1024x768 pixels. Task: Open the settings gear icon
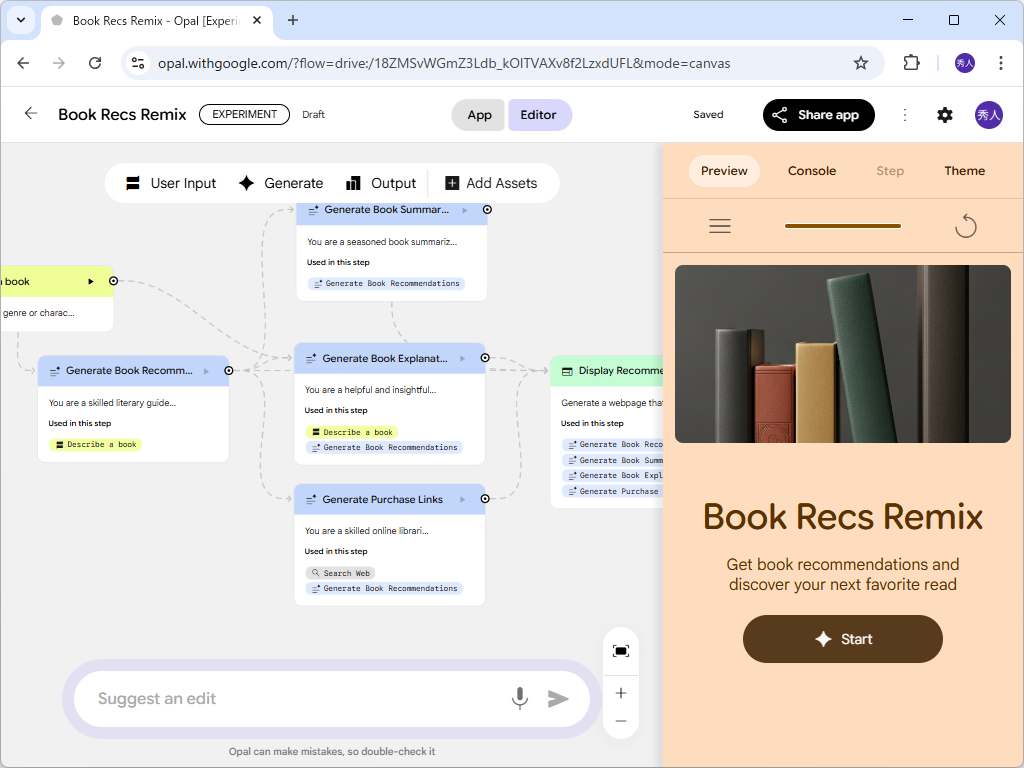tap(944, 115)
